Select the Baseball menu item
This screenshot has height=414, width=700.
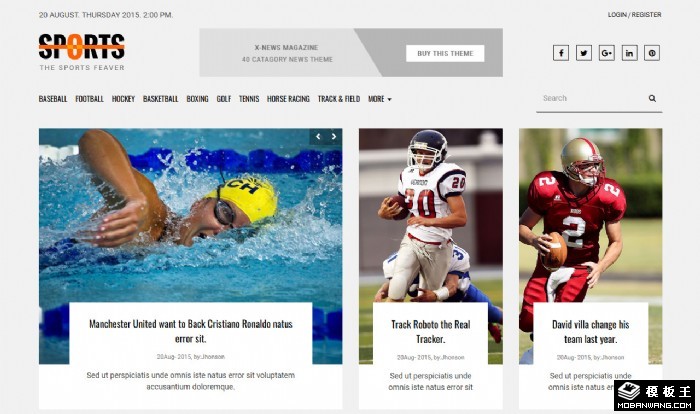pyautogui.click(x=53, y=99)
